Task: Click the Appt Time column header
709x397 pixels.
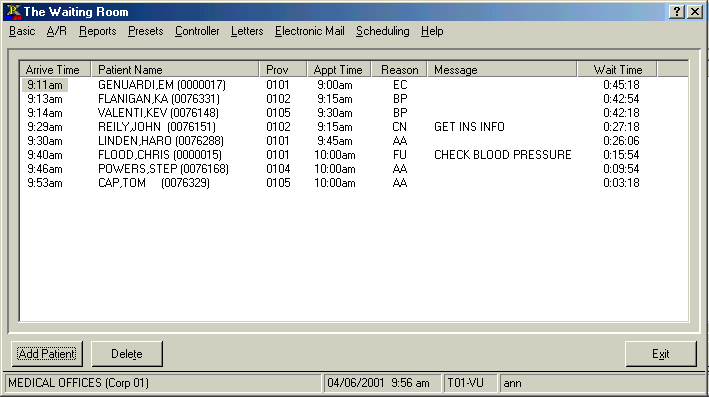Action: (339, 70)
